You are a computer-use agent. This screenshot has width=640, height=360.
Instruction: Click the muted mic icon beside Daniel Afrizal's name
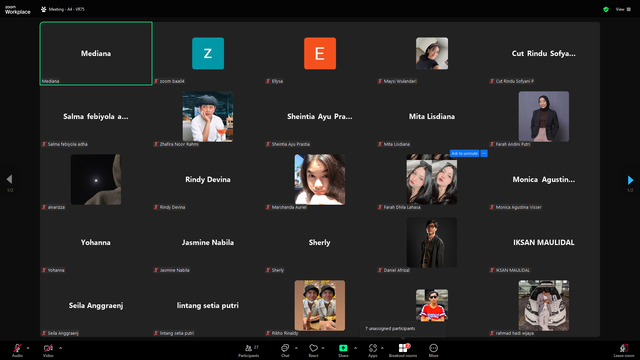click(x=380, y=270)
